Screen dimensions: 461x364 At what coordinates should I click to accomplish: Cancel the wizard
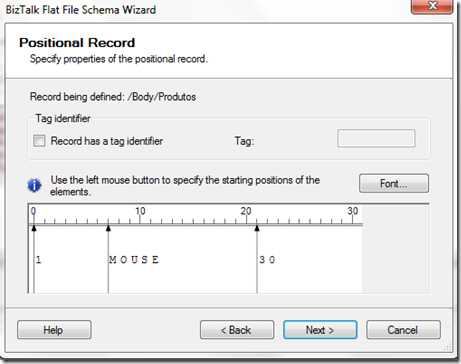coord(403,330)
